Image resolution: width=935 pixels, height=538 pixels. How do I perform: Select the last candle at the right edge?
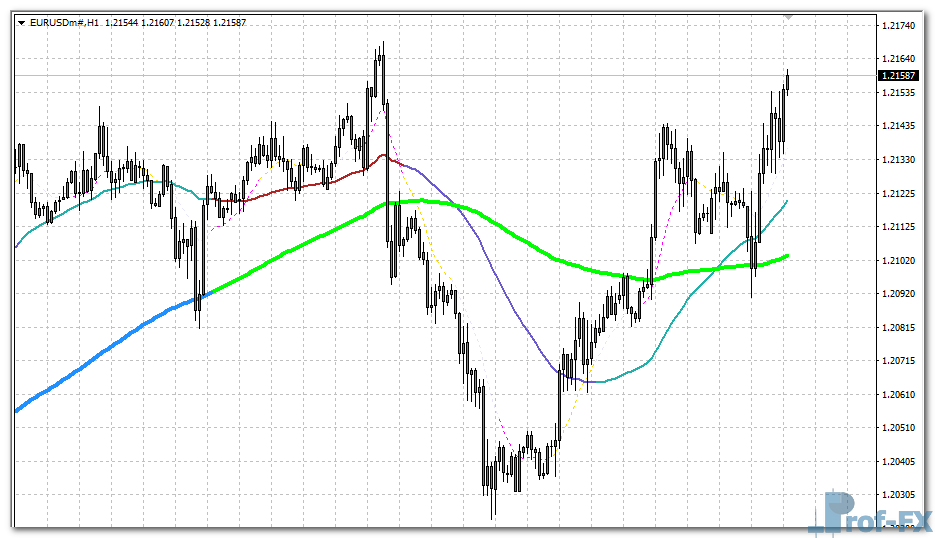click(787, 82)
